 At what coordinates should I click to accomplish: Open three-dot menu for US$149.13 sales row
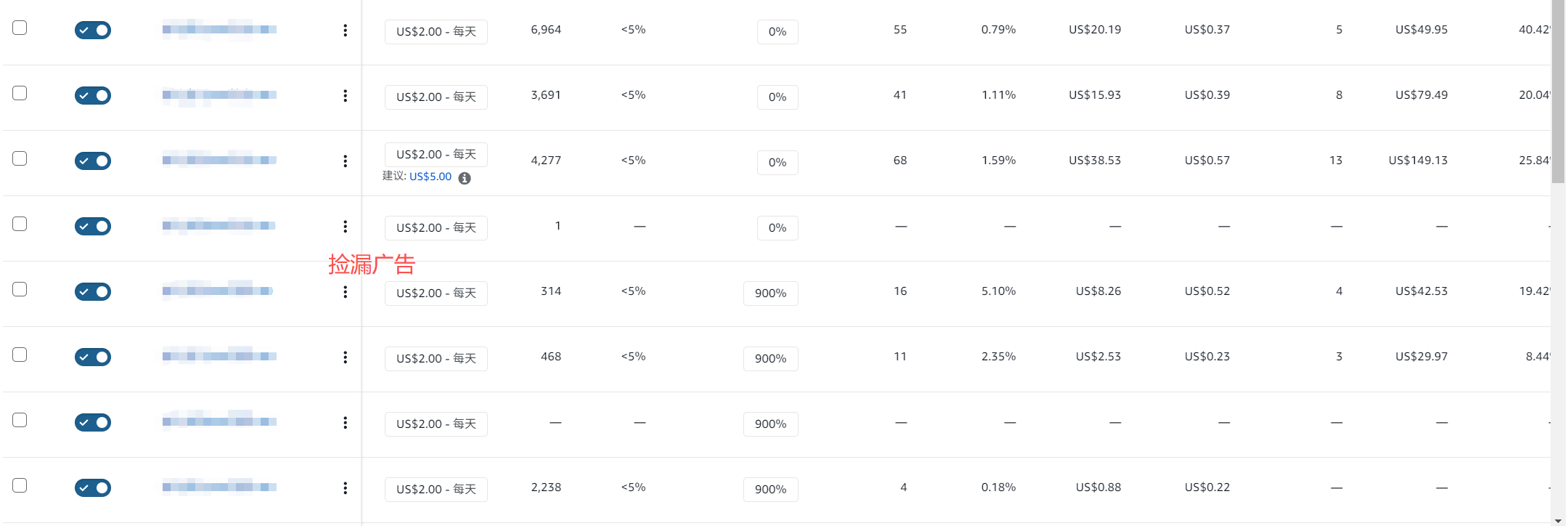pos(345,161)
